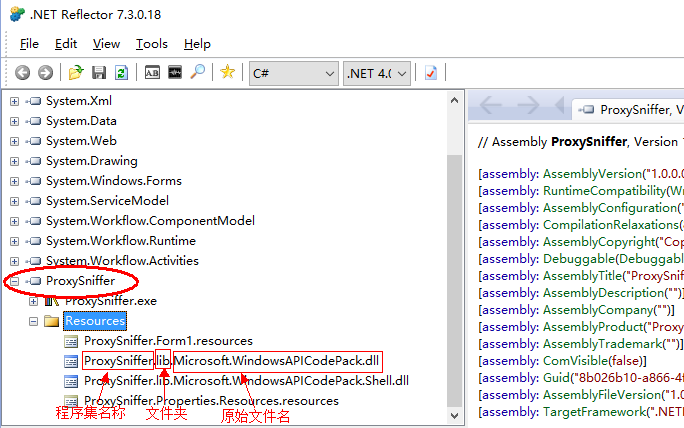
Task: Click the Debuggable attribute link
Action: tap(578, 259)
